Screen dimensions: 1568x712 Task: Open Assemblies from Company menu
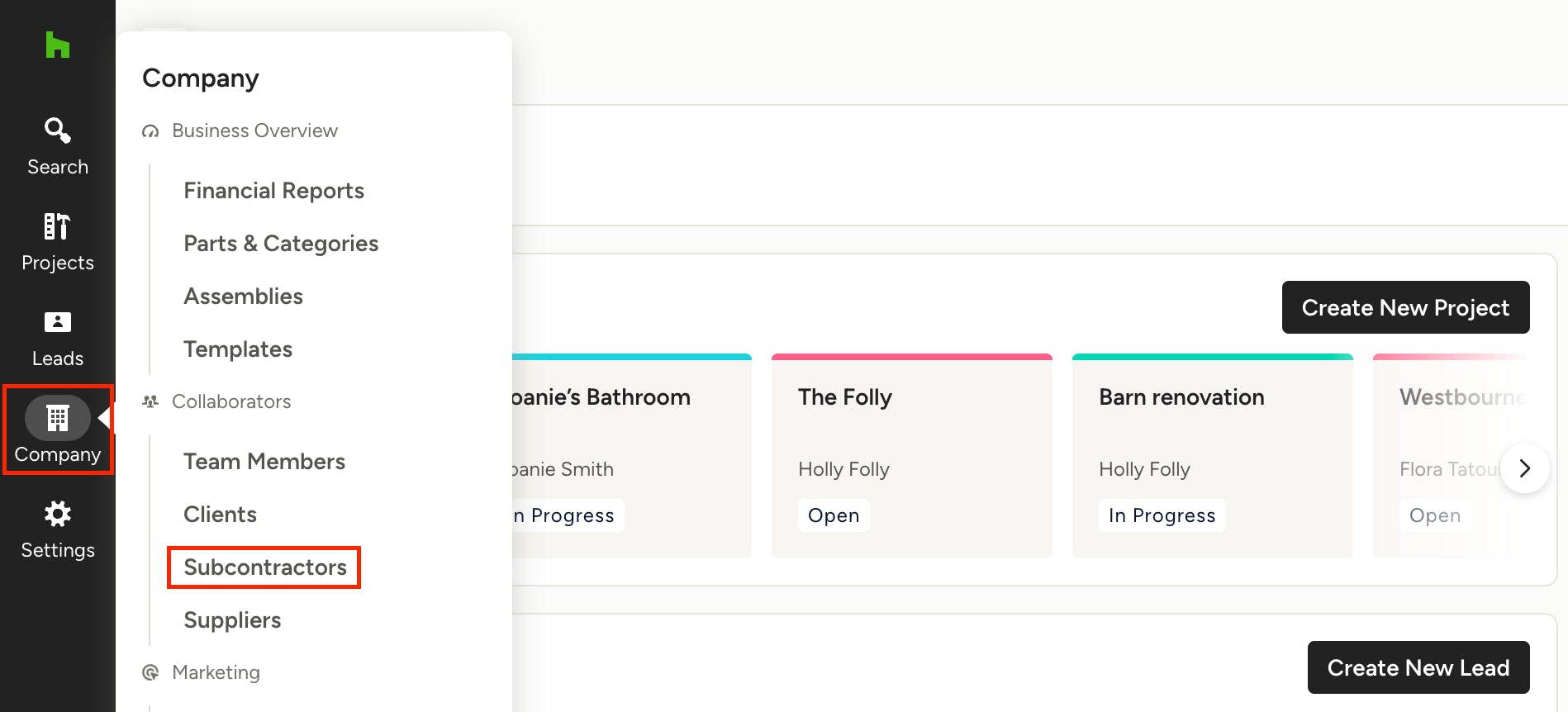click(x=244, y=297)
